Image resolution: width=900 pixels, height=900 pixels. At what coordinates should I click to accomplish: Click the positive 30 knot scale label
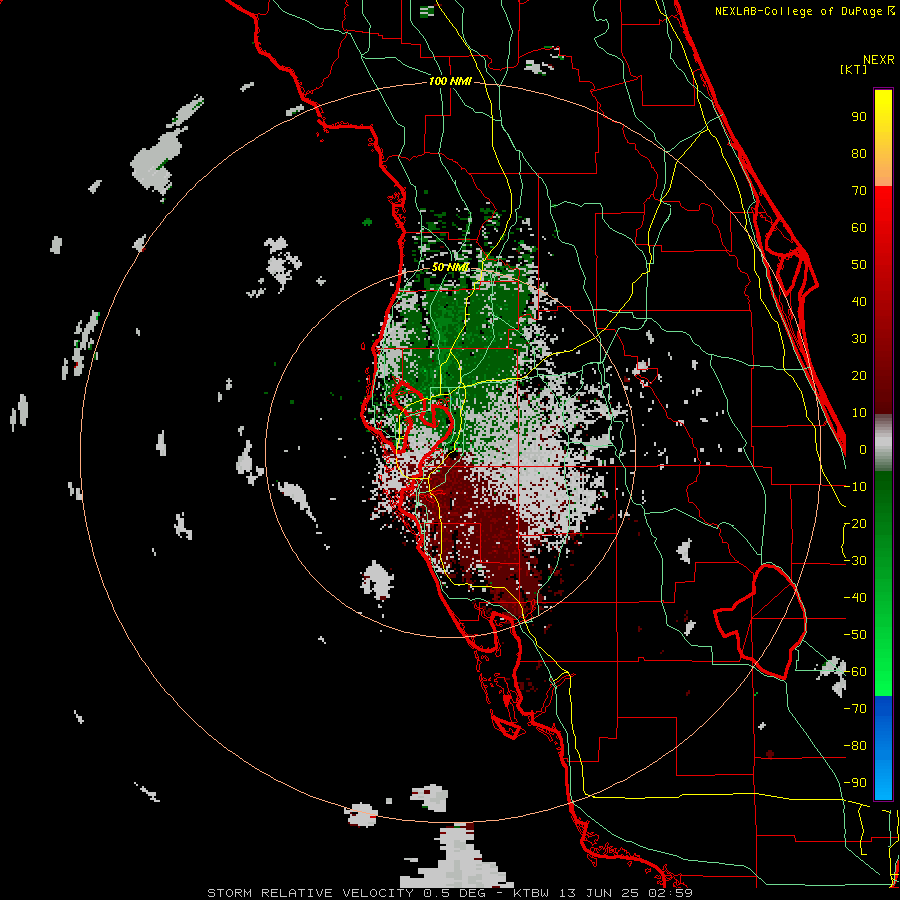[859, 339]
